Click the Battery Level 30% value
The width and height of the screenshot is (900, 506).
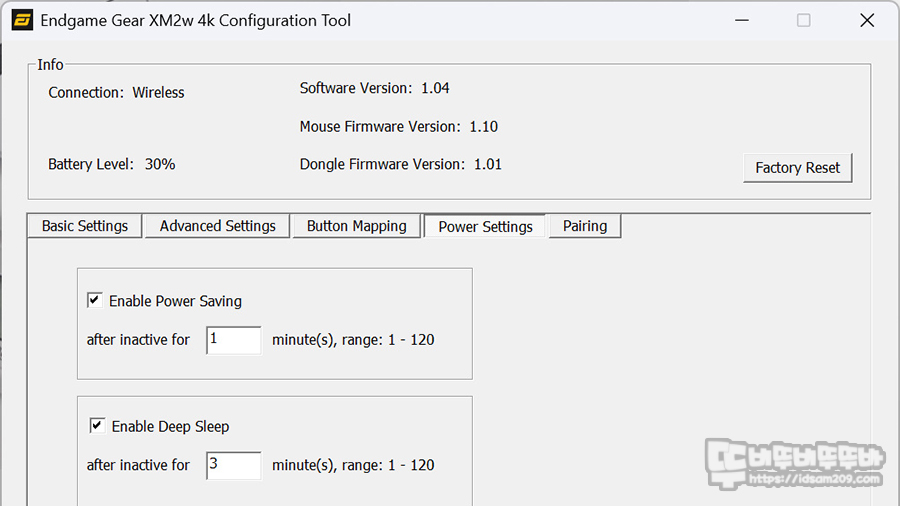pos(160,164)
